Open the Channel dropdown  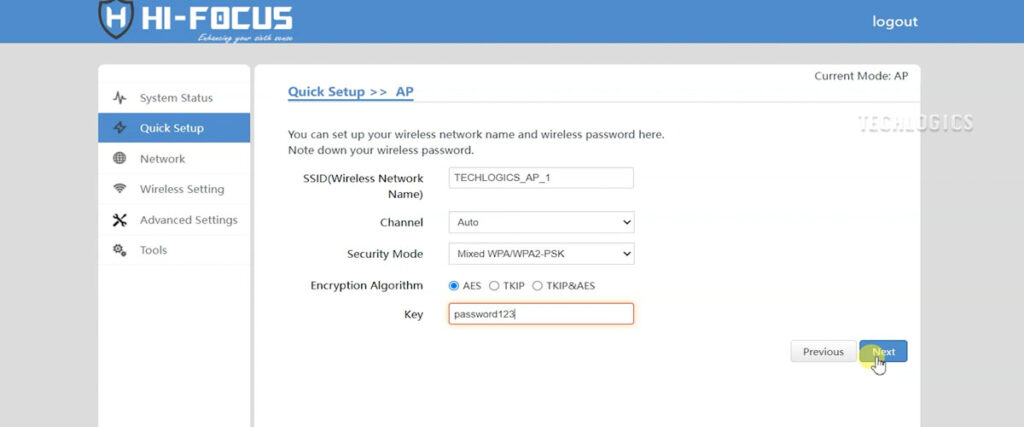(540, 222)
